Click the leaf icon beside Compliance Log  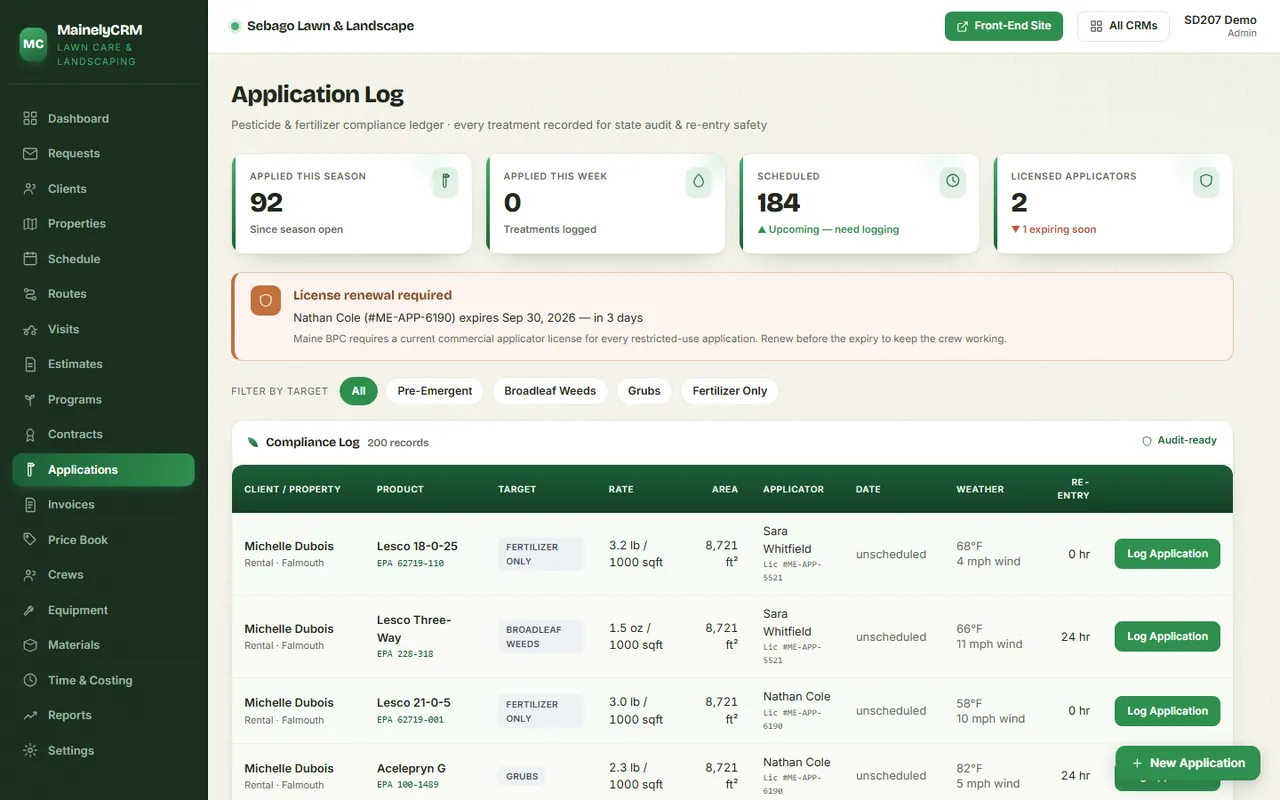(253, 442)
